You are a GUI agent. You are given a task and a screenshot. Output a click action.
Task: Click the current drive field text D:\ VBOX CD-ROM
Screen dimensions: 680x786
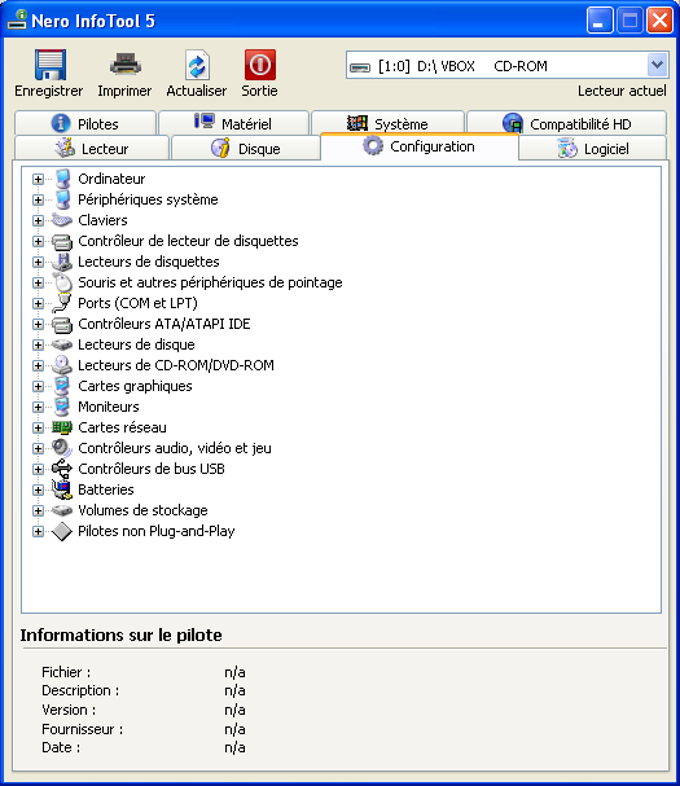click(463, 66)
